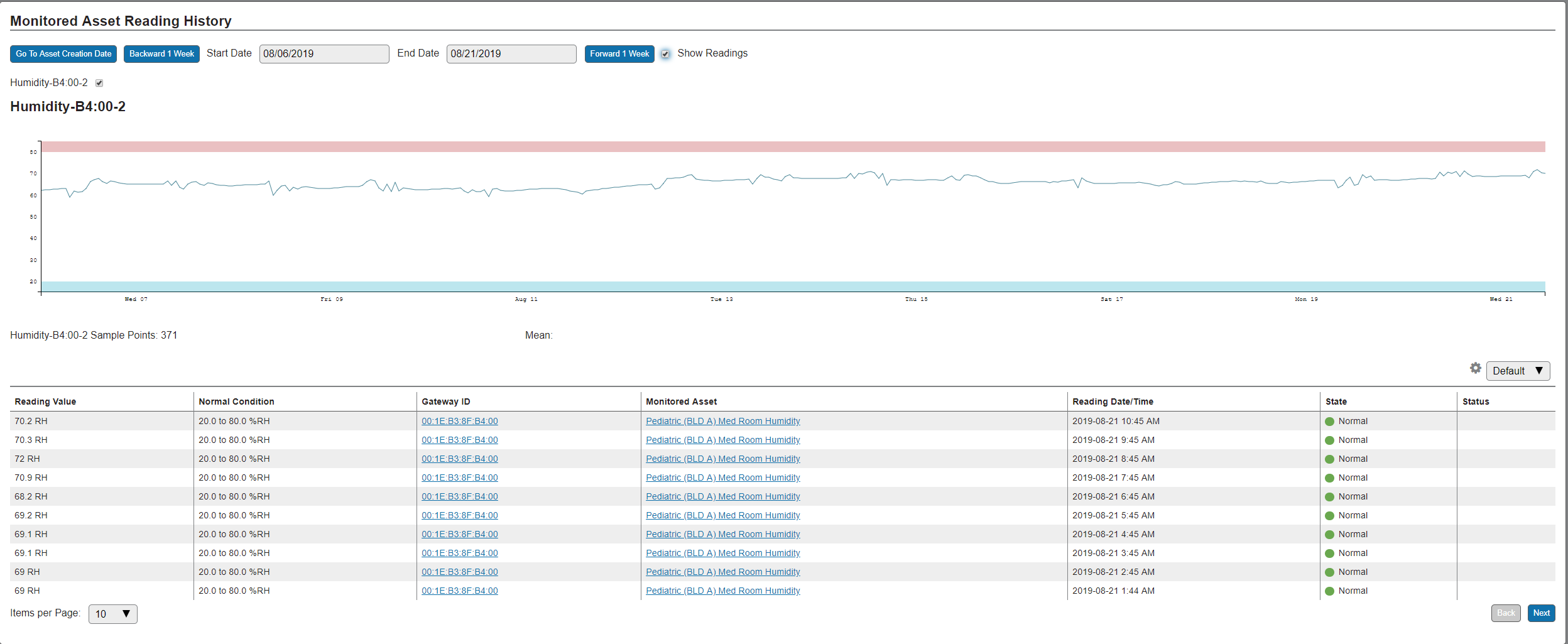Viewport: 1568px width, 644px height.
Task: Open the Pediatric (BLD A) Med Room Humidity link
Action: tap(722, 421)
